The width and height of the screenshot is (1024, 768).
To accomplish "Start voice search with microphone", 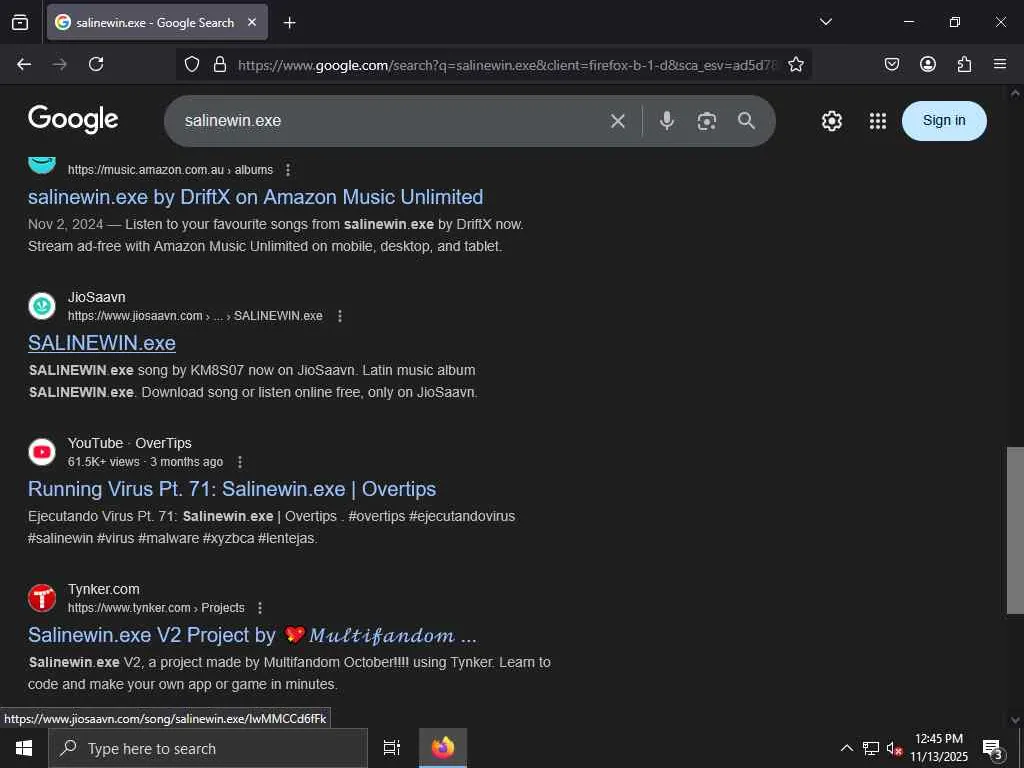I will pyautogui.click(x=667, y=121).
